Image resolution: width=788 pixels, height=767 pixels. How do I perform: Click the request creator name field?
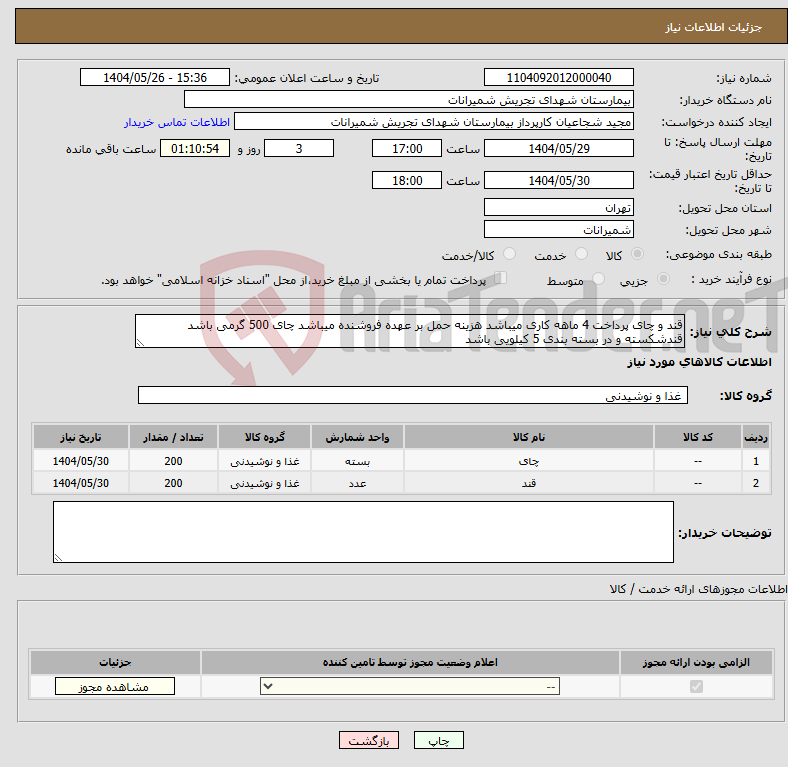[434, 122]
